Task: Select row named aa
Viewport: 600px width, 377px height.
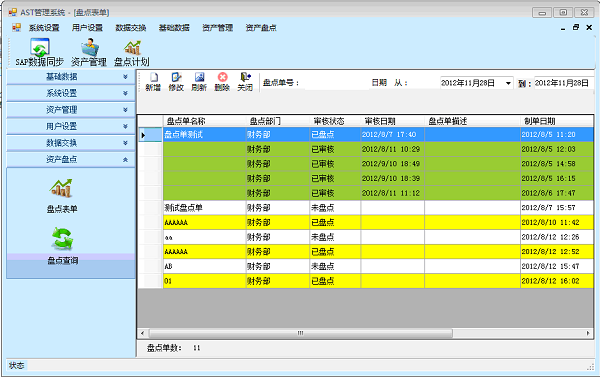Action: coord(366,237)
